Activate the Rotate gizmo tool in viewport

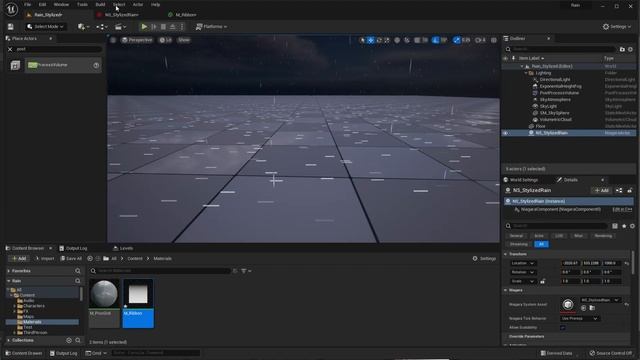pyautogui.click(x=379, y=40)
